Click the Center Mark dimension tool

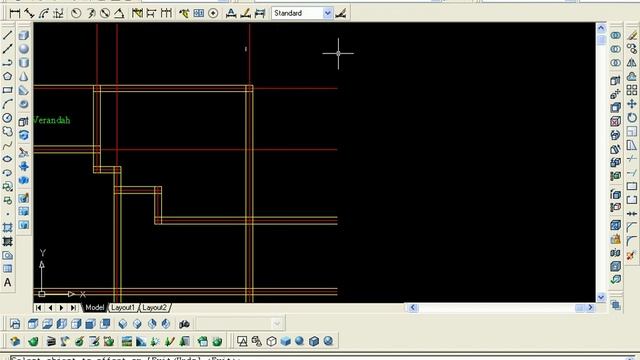213,13
